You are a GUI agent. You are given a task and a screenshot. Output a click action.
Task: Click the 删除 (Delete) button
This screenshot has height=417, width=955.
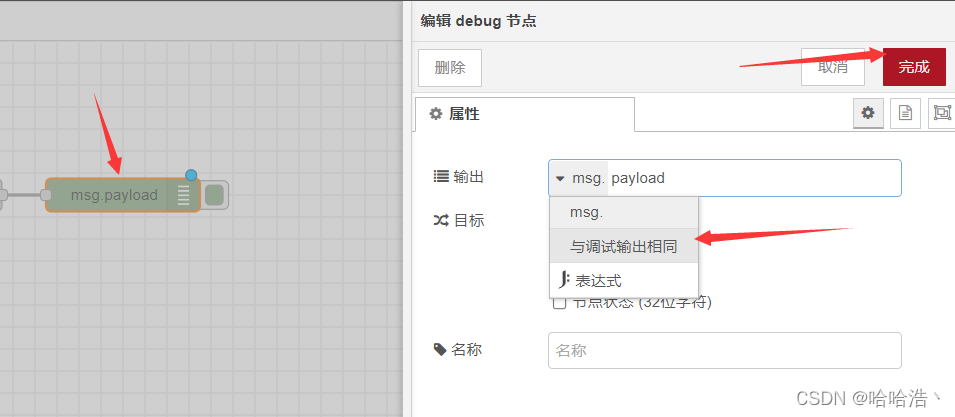pyautogui.click(x=450, y=68)
